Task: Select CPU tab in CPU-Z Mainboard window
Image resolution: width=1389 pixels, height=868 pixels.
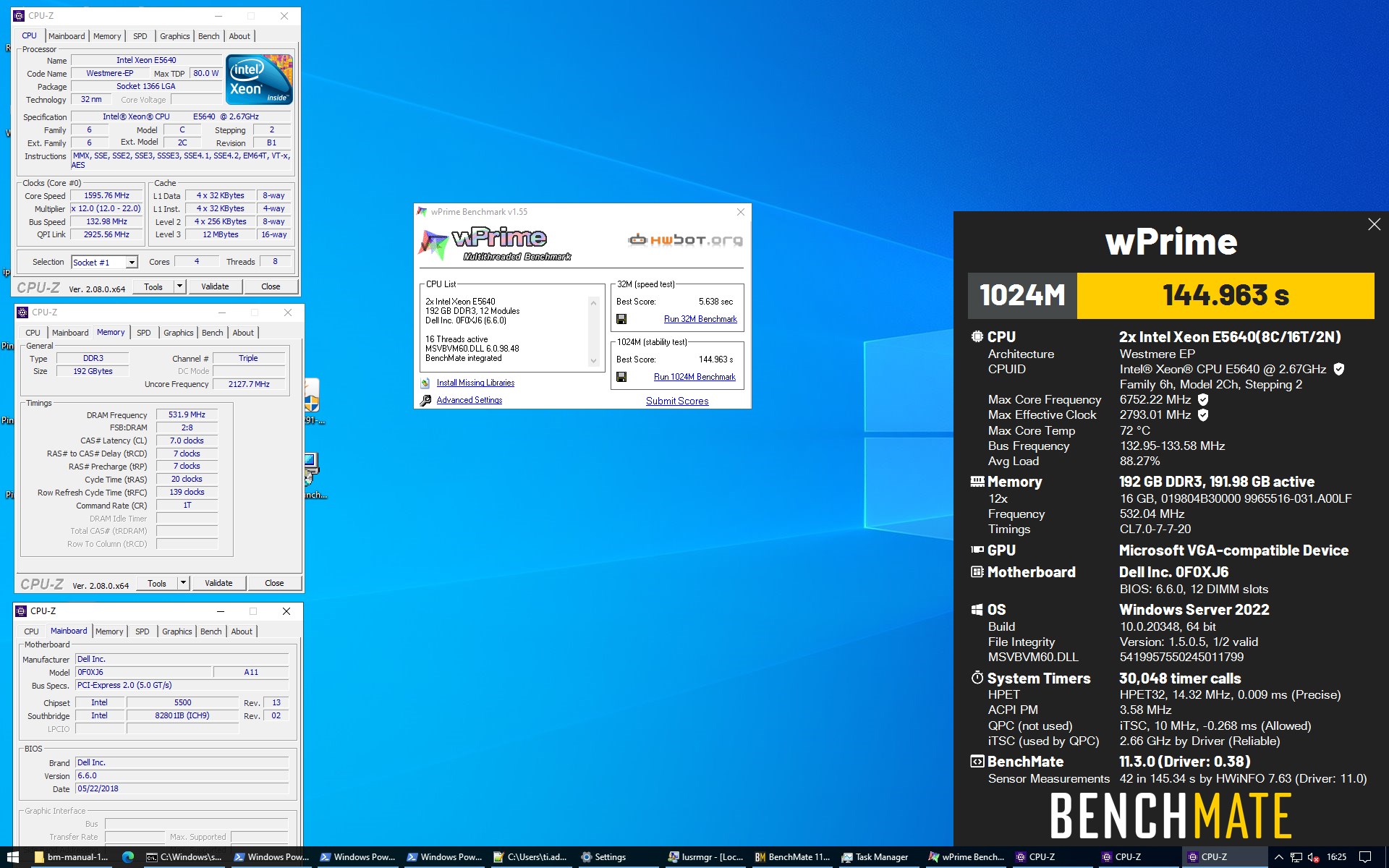Action: 31,631
